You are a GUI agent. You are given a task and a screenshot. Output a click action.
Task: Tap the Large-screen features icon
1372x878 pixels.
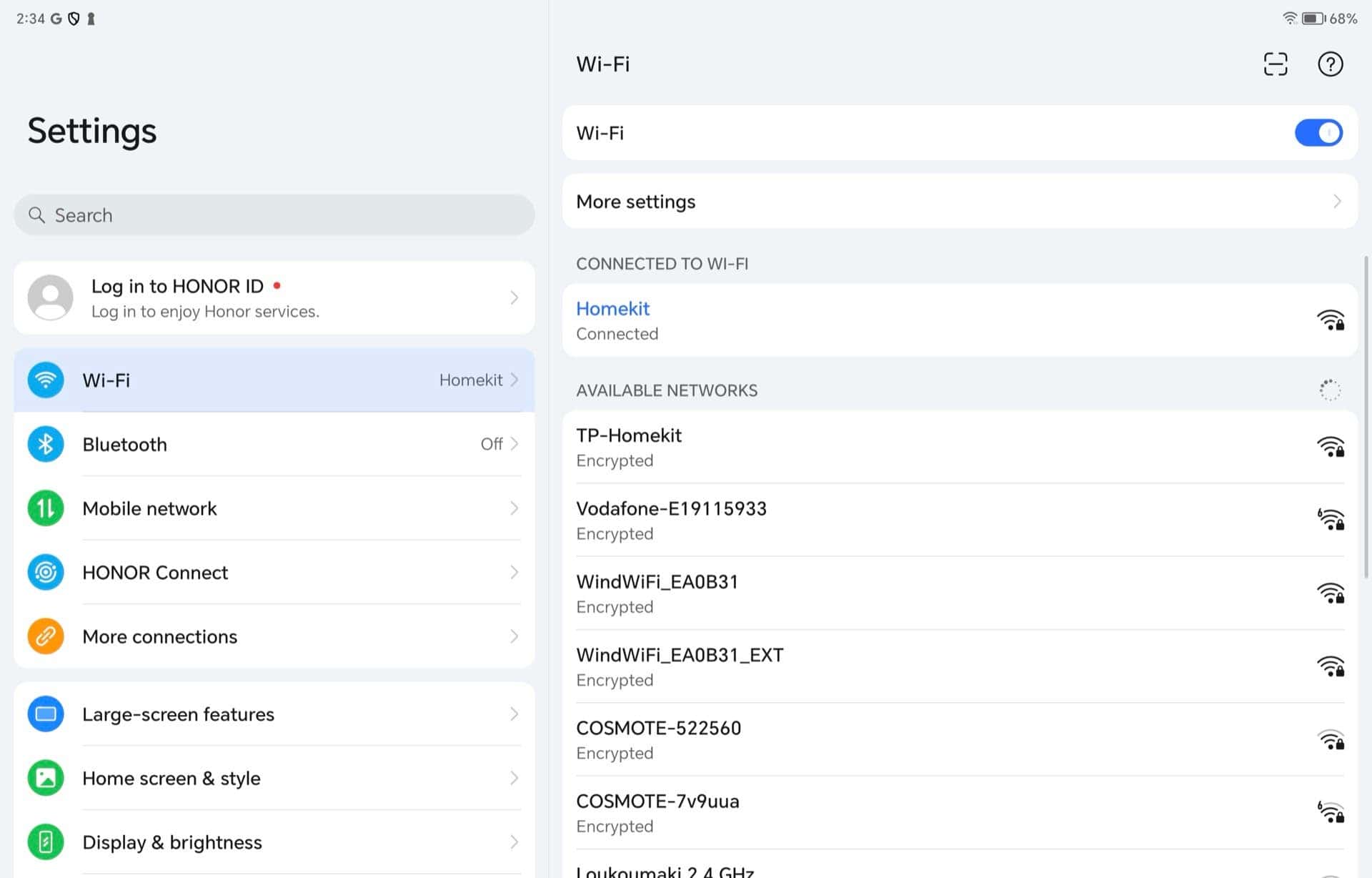(x=46, y=714)
